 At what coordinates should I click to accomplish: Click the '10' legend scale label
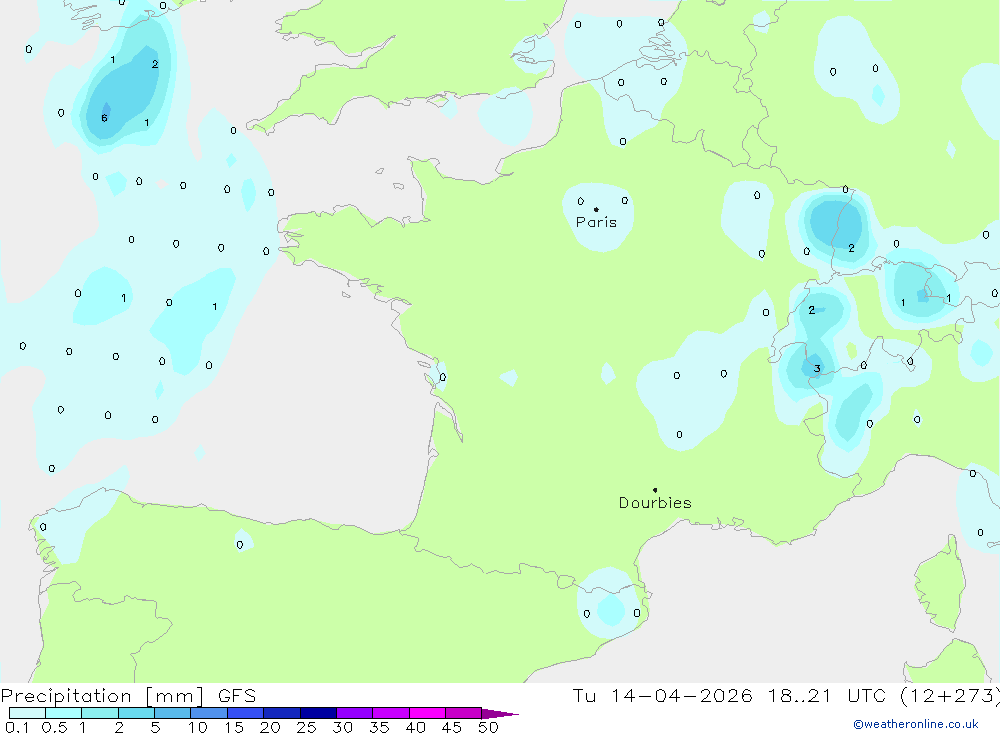198,727
